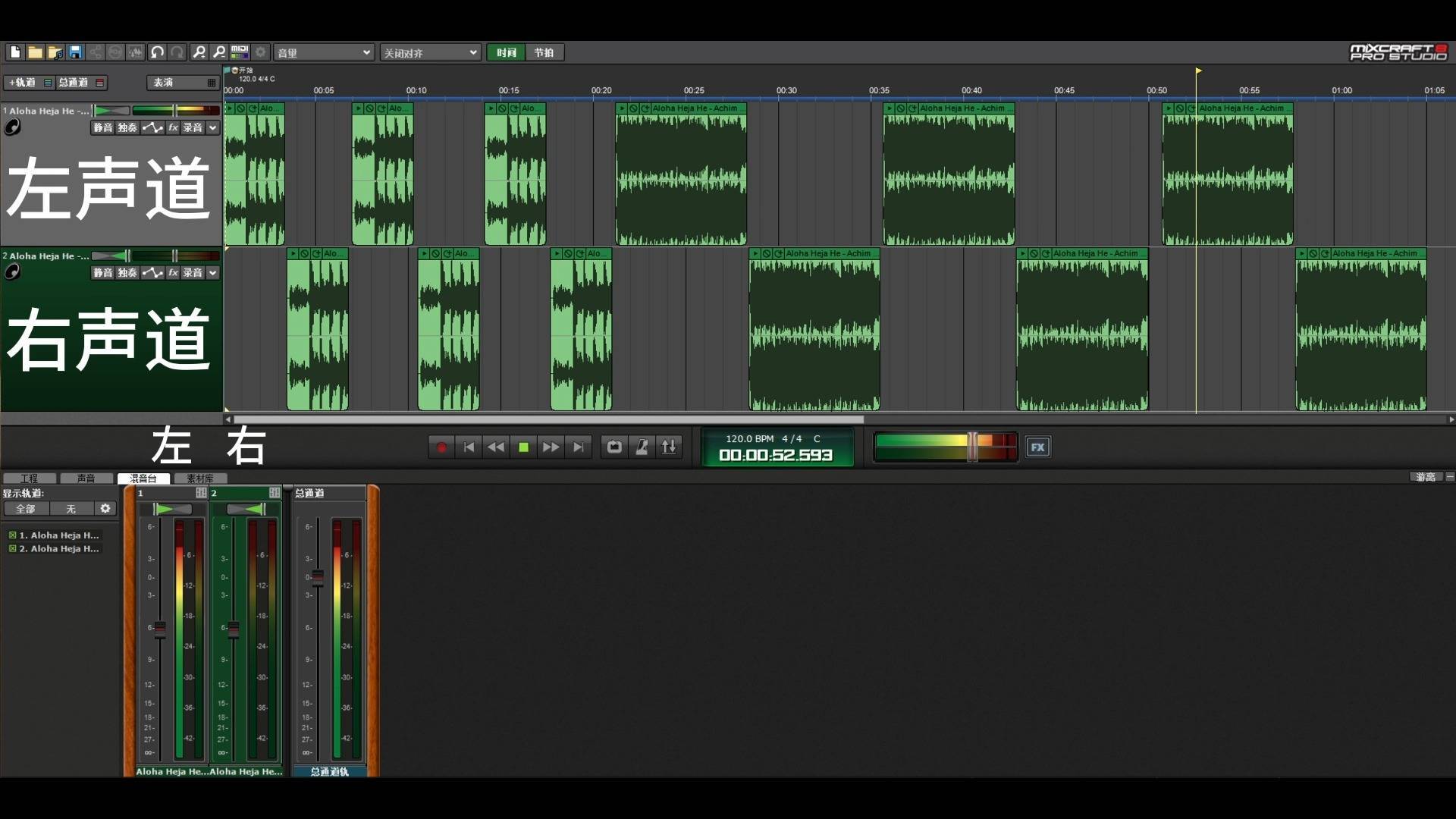The image size is (1456, 819).
Task: Toggle the metronome icon
Action: (x=642, y=447)
